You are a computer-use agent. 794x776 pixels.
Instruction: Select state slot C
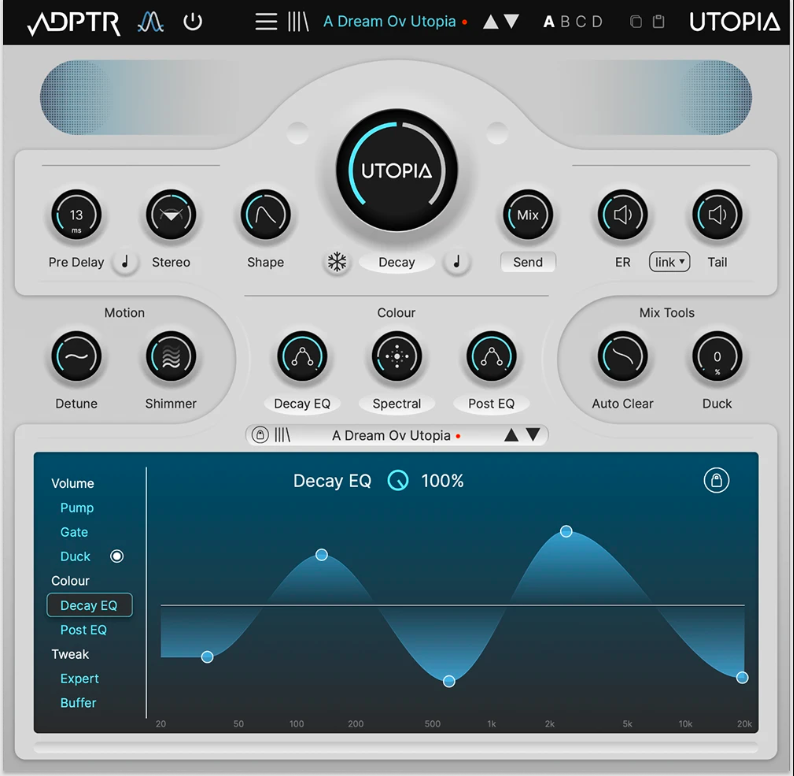coord(581,22)
